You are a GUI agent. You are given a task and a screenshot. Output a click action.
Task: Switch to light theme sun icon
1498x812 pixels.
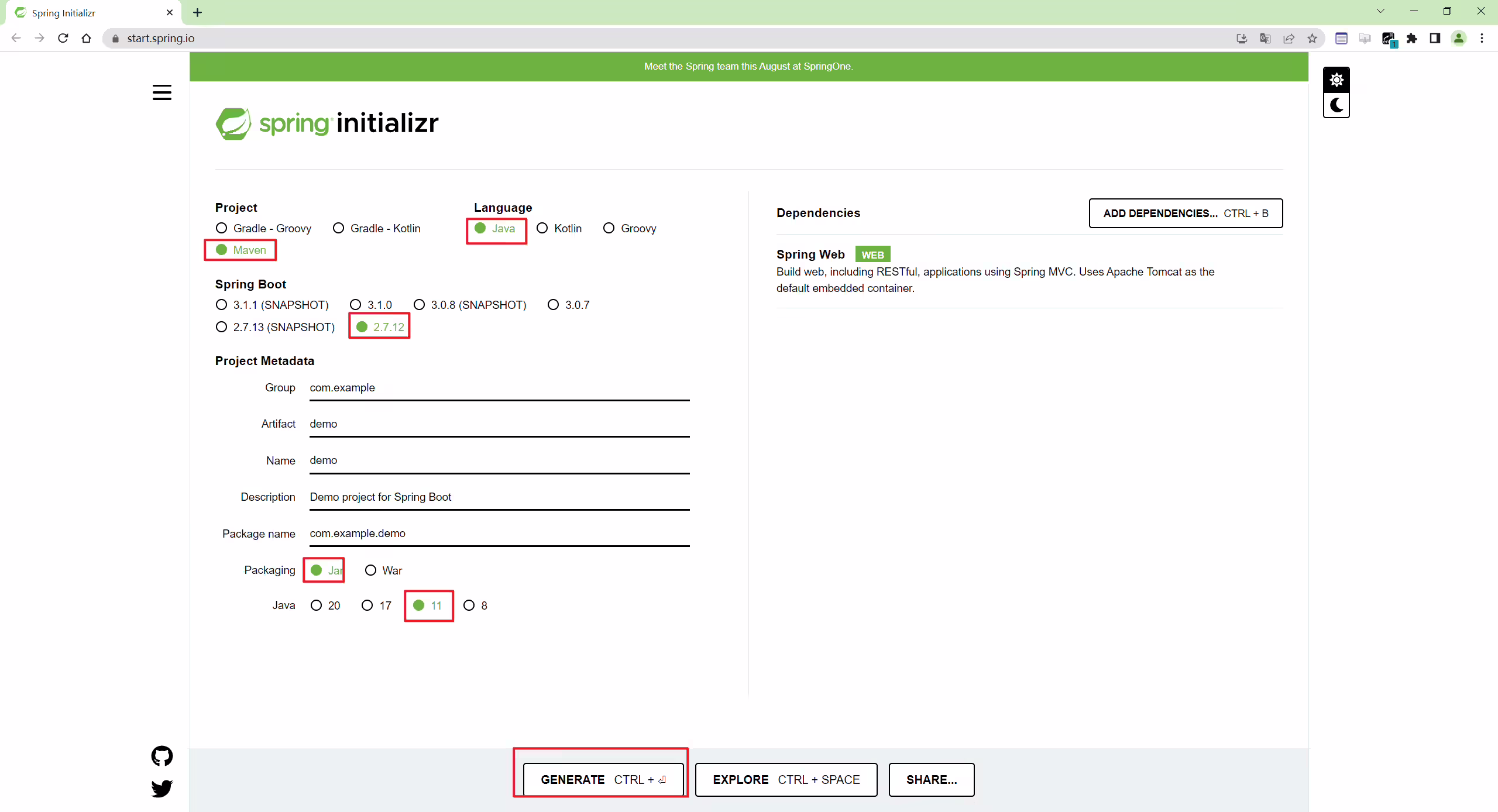click(1336, 80)
